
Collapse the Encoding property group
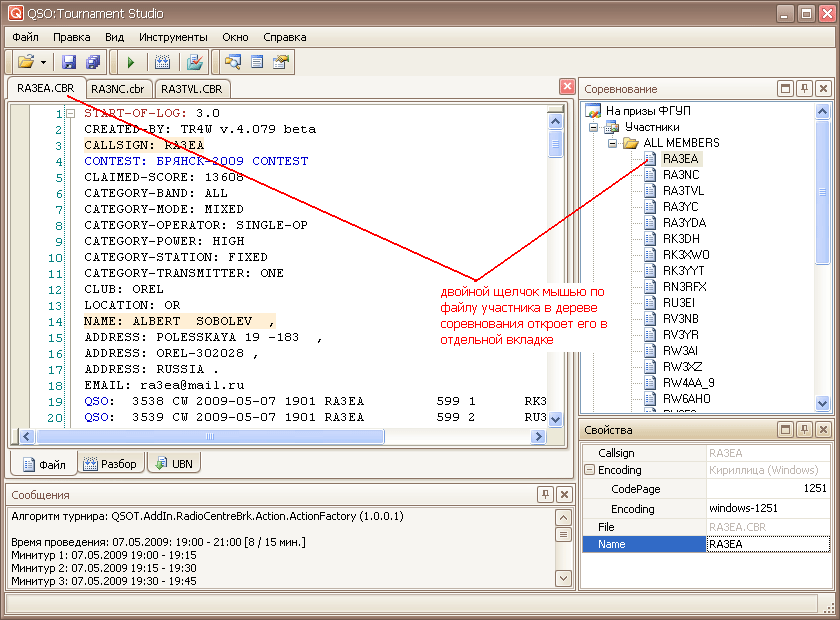(x=590, y=470)
